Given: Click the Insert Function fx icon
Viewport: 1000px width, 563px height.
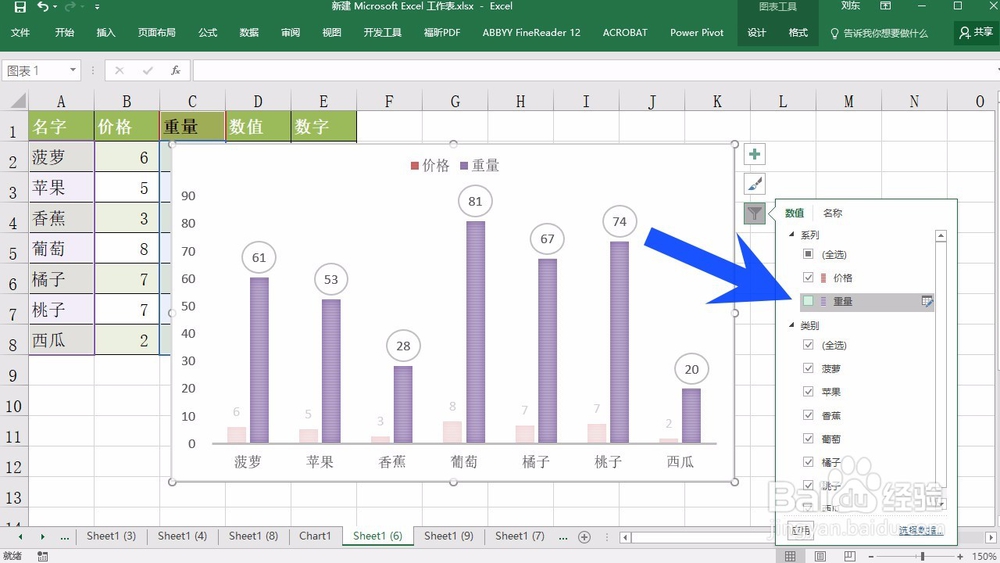Looking at the screenshot, I should coord(175,70).
